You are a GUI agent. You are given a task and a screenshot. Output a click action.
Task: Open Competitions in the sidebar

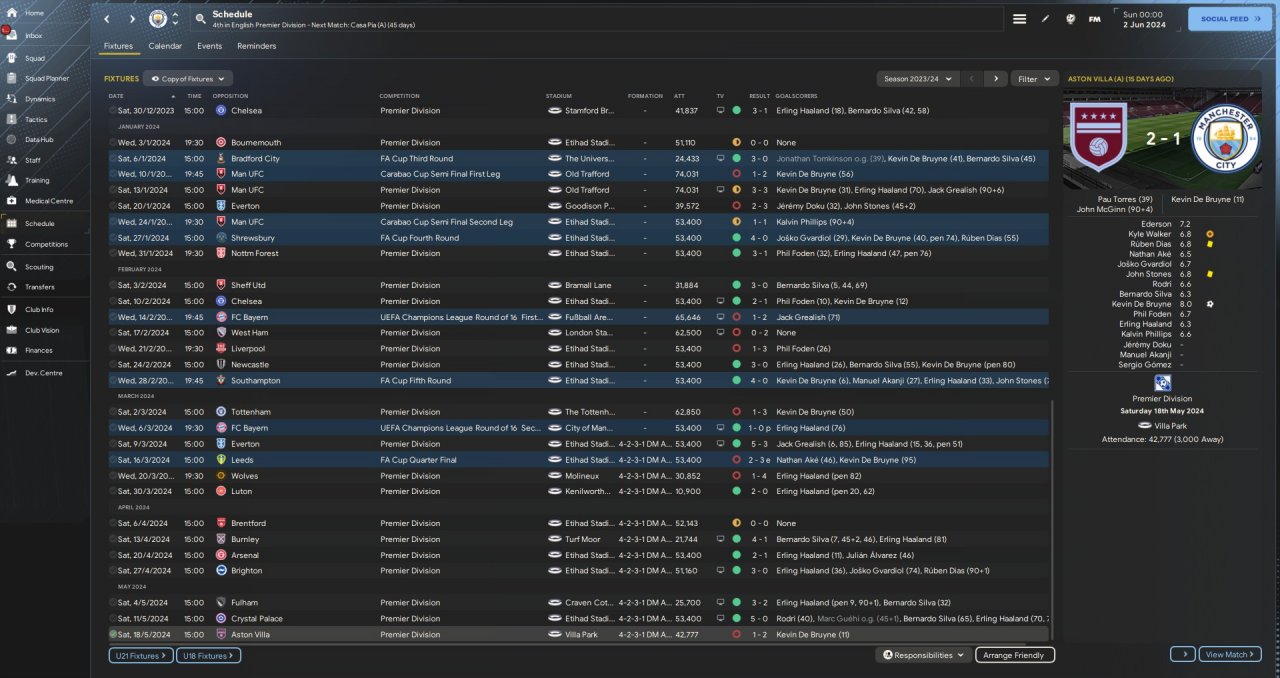[x=44, y=244]
